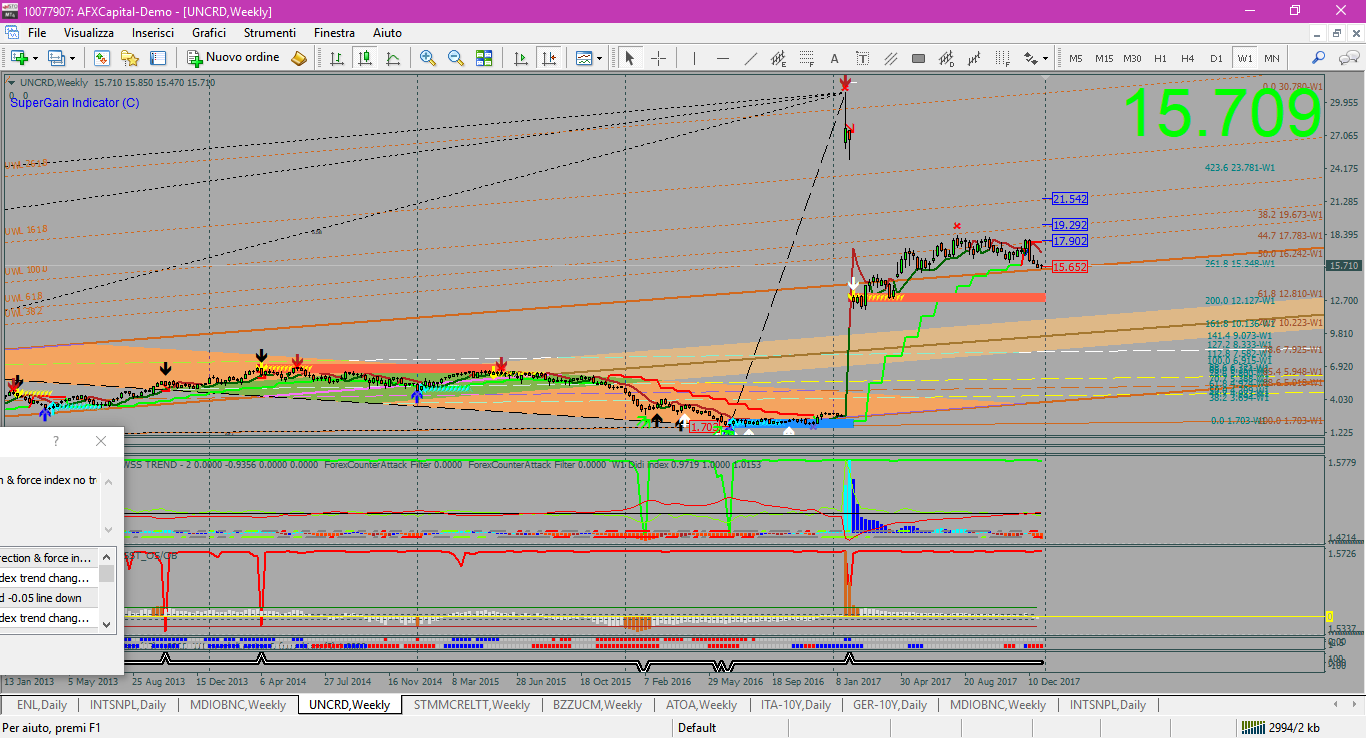The width and height of the screenshot is (1366, 738).
Task: Select the Fibonacci Retracement tool
Action: pos(806,58)
